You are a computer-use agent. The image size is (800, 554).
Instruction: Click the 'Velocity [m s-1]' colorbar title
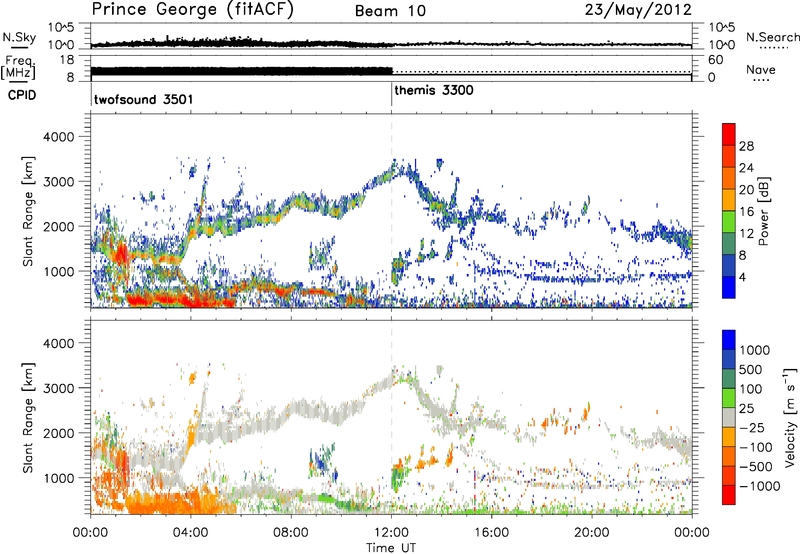point(790,417)
